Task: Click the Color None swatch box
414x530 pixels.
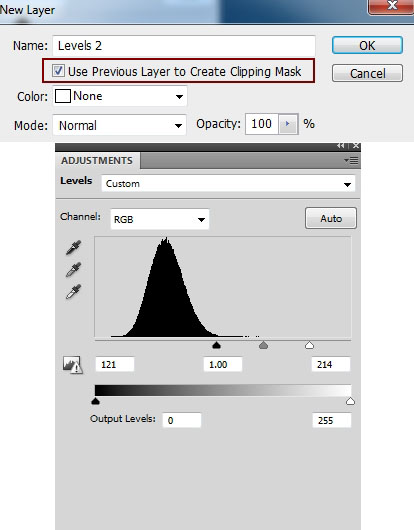Action: (x=63, y=96)
